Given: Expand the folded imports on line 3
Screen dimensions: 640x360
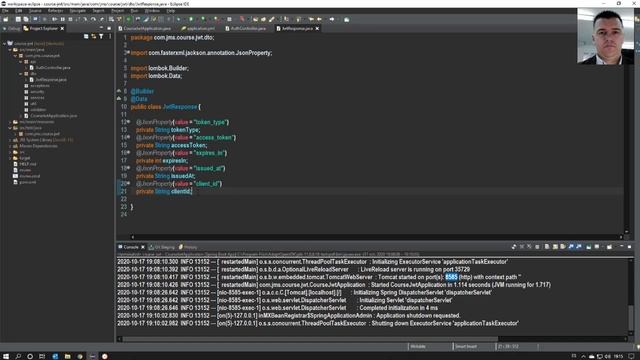Looking at the screenshot, I should (128, 52).
